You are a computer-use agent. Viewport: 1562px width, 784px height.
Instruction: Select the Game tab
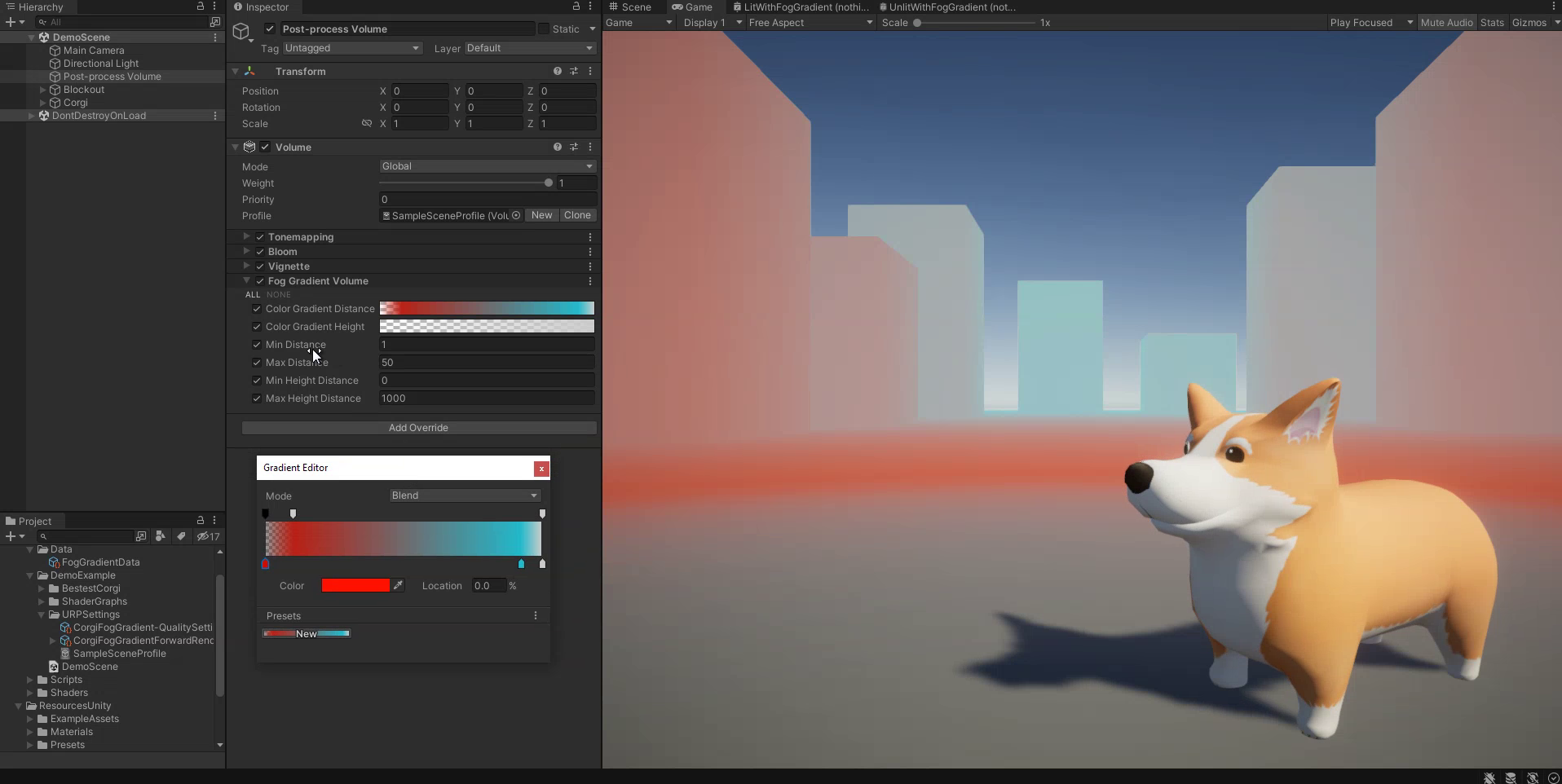(692, 7)
